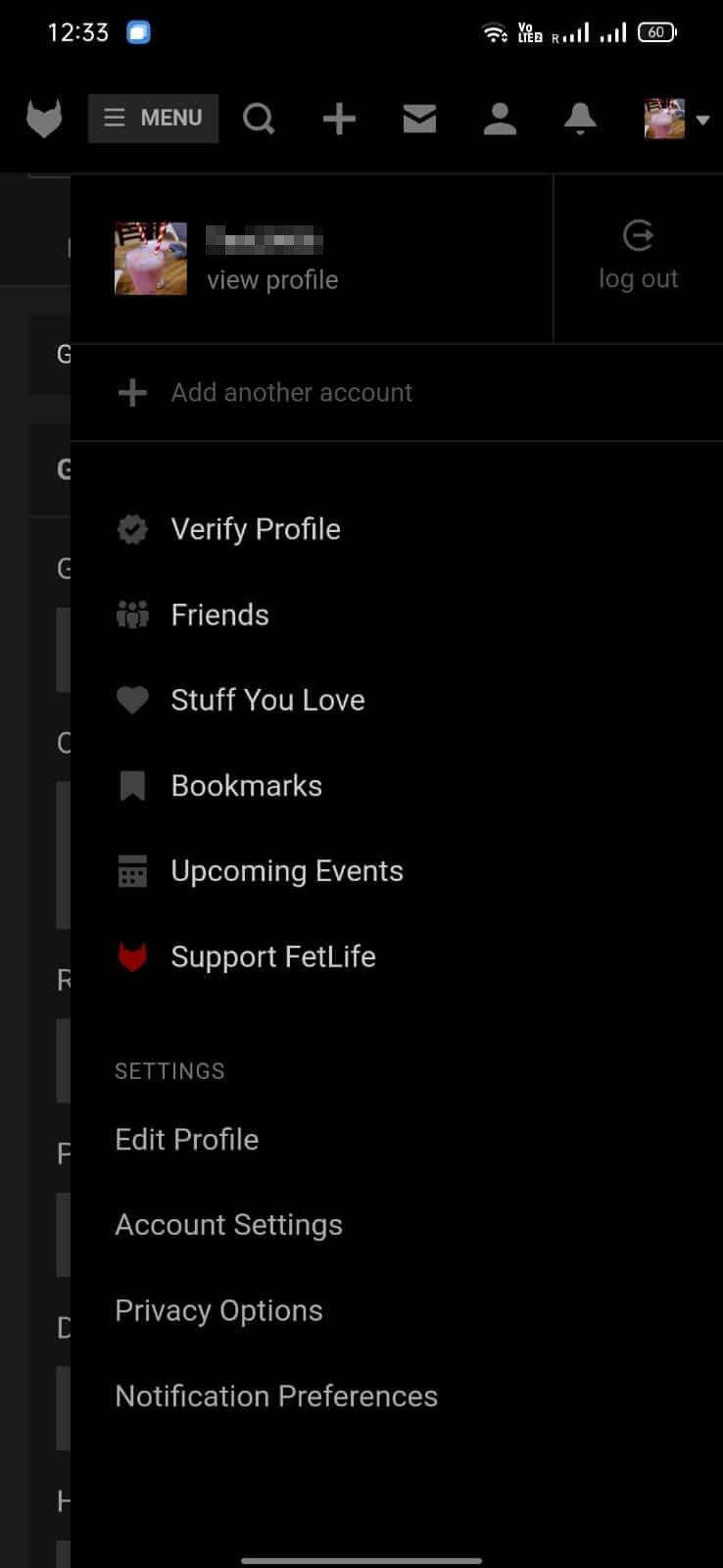
Task: Open the notifications bell icon
Action: 580,119
